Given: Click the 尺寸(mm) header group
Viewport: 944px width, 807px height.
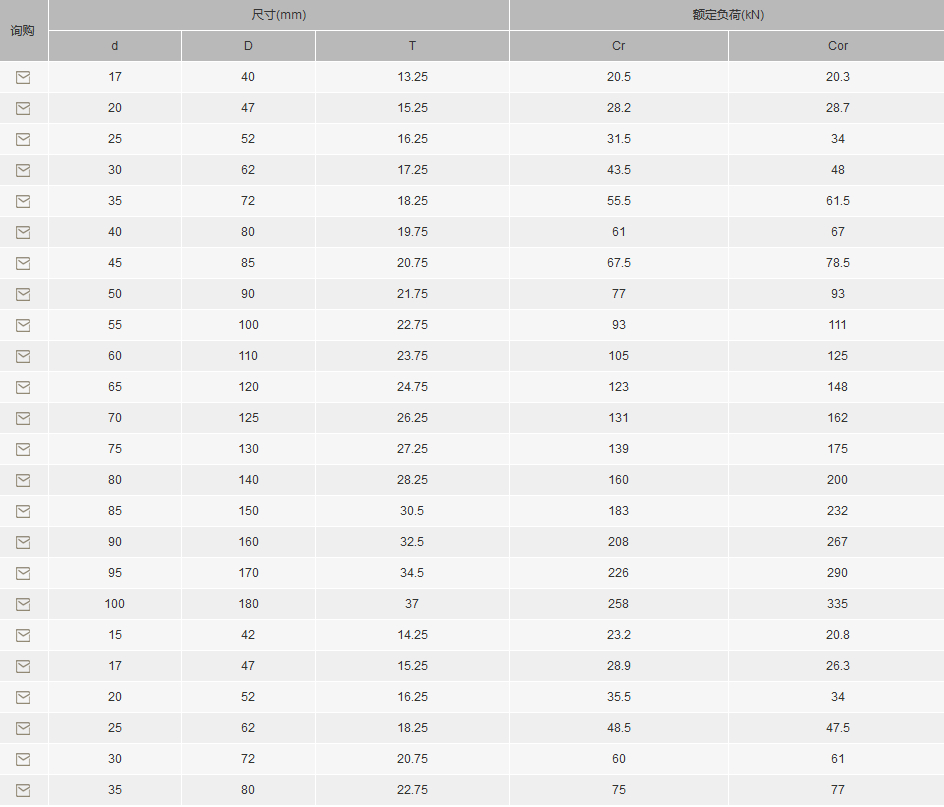Looking at the screenshot, I should click(279, 14).
